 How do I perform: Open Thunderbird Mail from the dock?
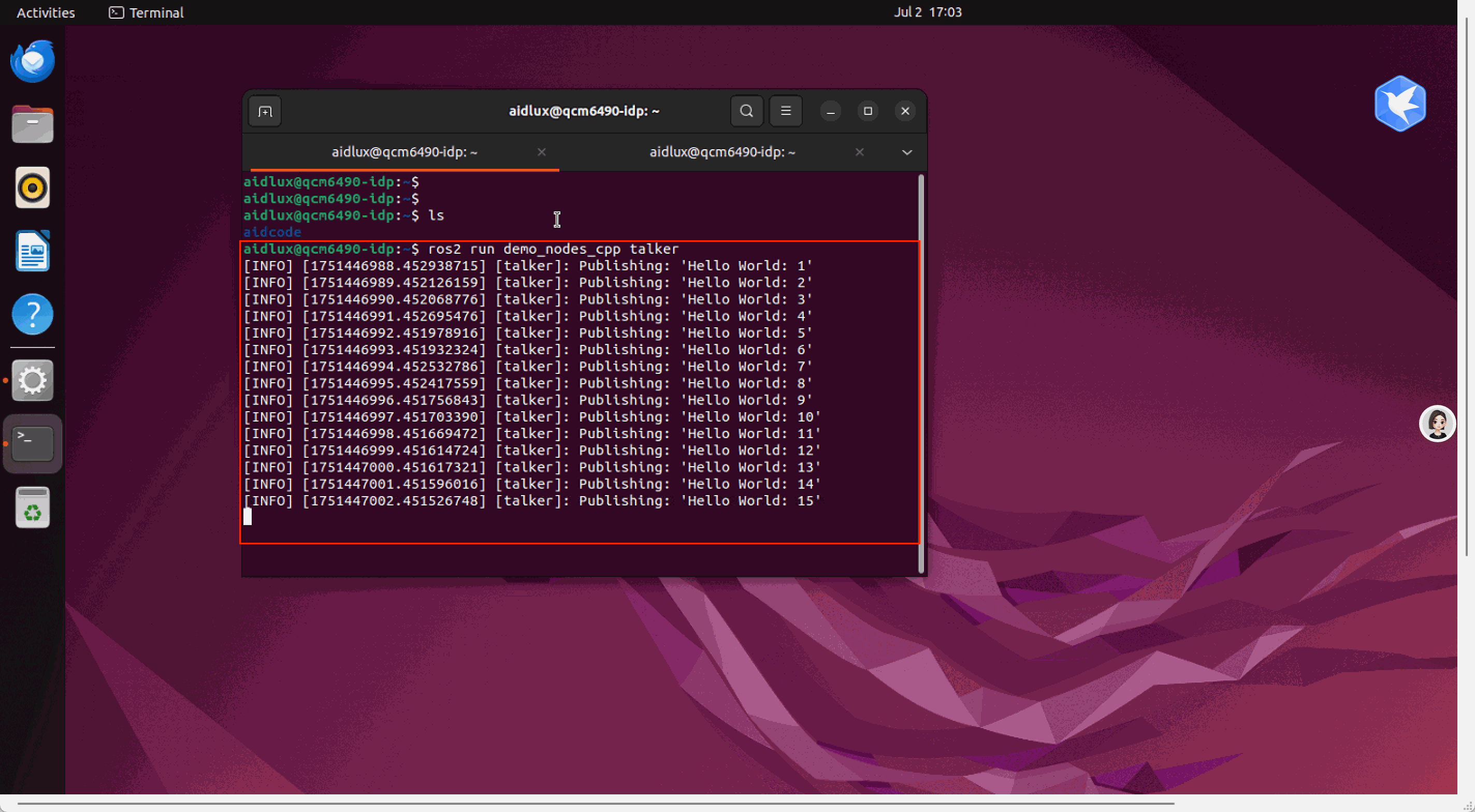[x=33, y=61]
